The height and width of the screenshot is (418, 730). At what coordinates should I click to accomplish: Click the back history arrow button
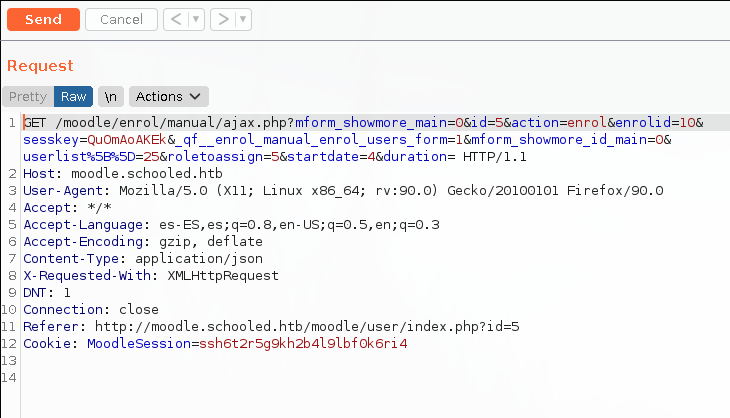point(174,19)
